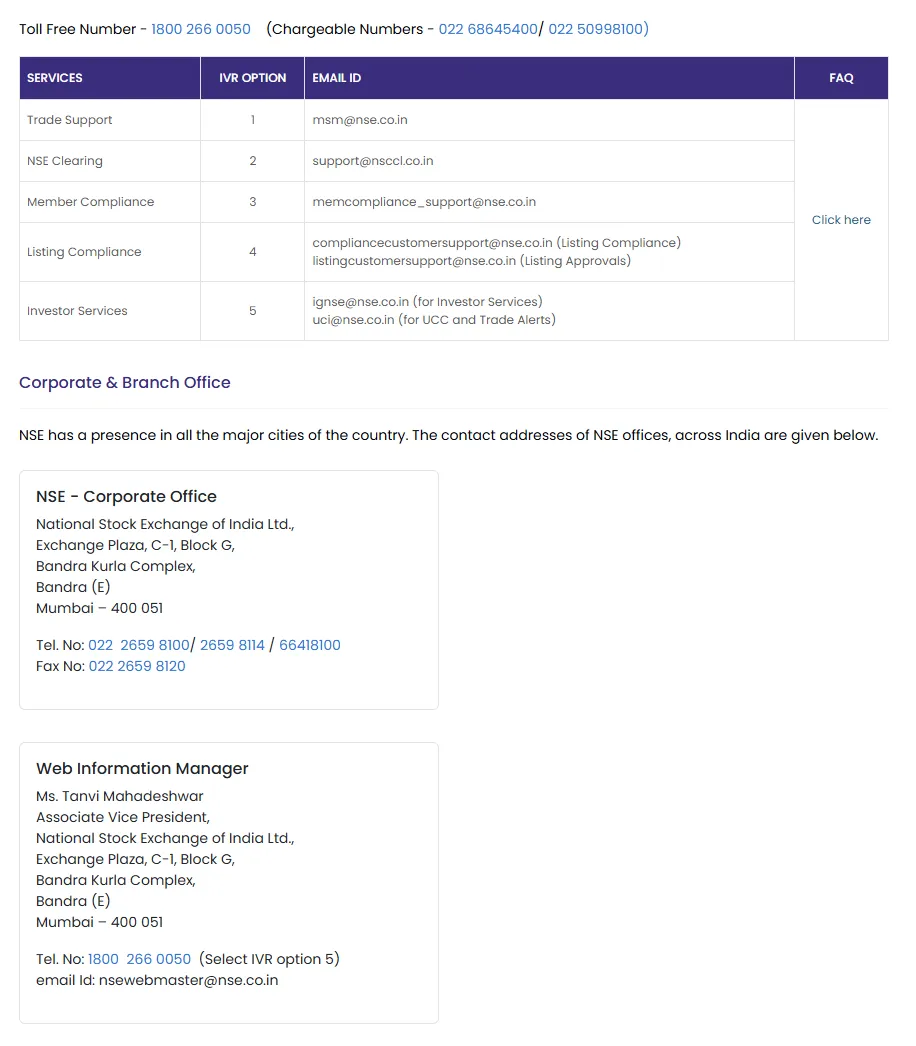
Task: Click telephone number 66418100
Action: tap(309, 645)
